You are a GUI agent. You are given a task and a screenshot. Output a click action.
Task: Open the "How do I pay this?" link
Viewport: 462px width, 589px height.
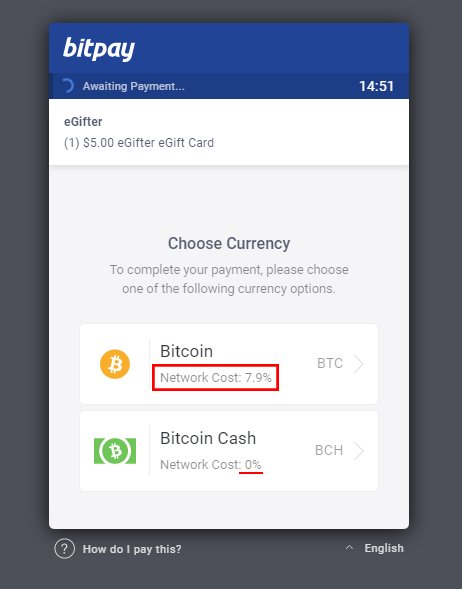tap(132, 549)
